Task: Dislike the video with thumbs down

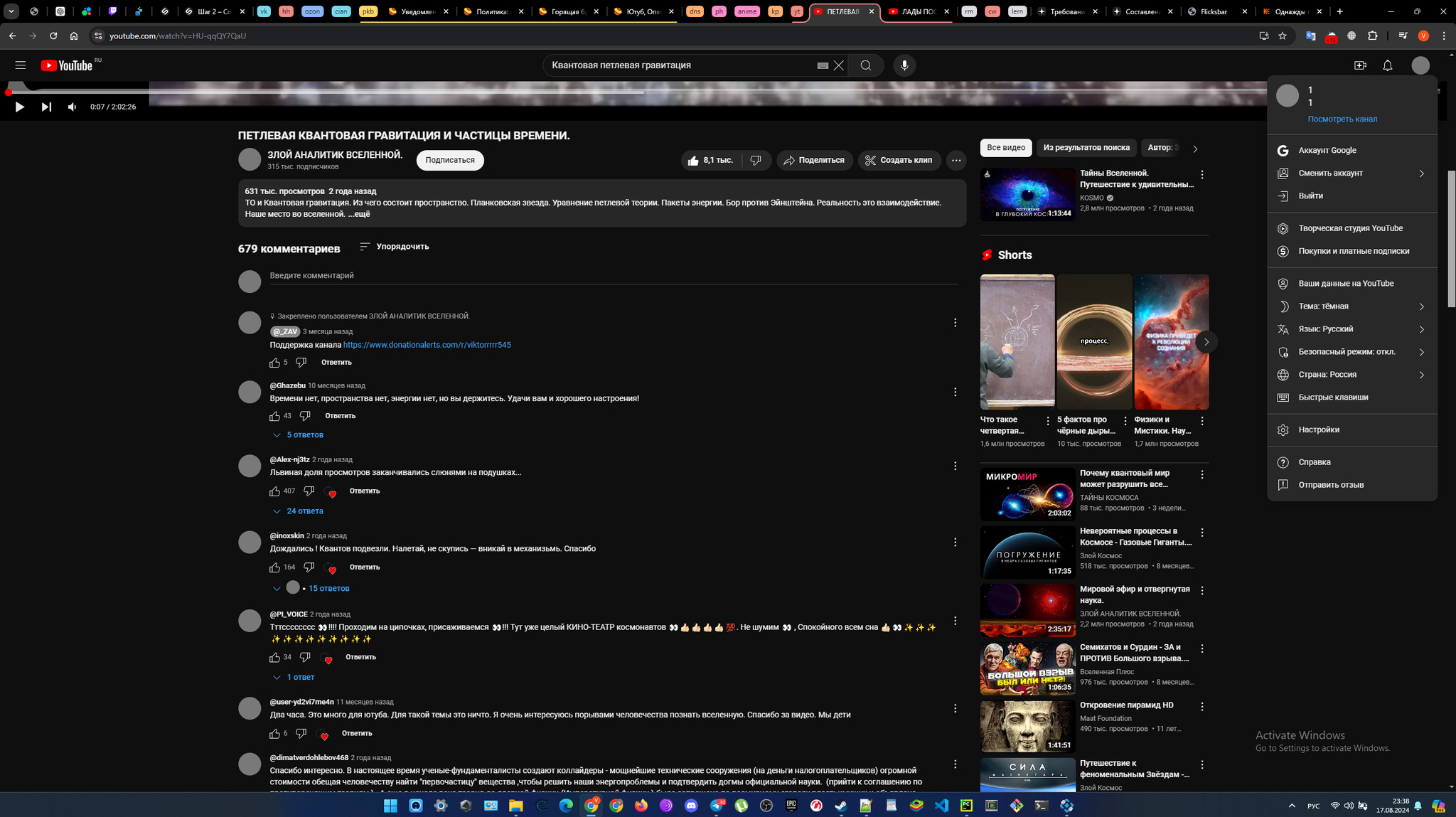Action: 756,161
